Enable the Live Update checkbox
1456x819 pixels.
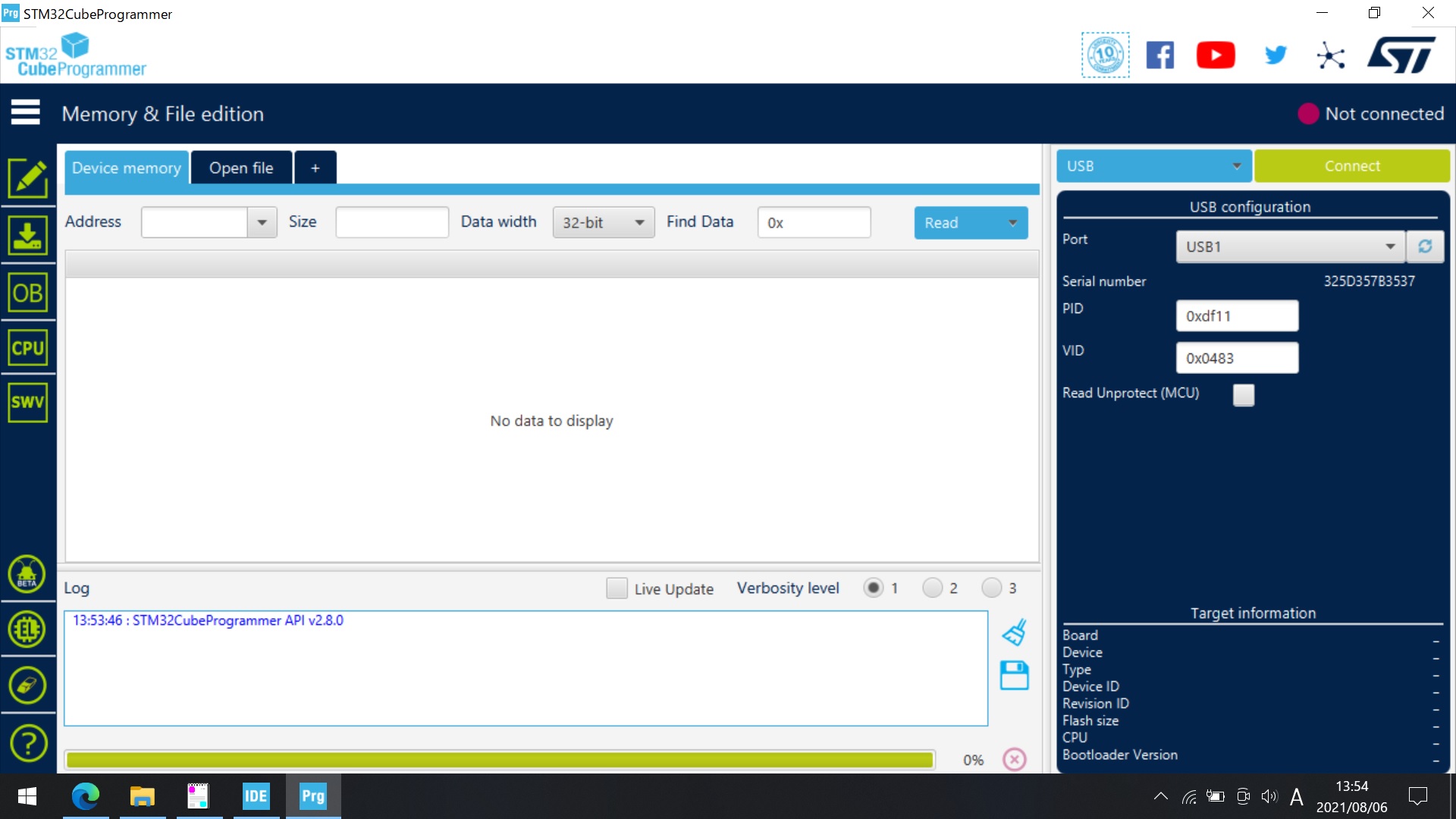coord(617,588)
